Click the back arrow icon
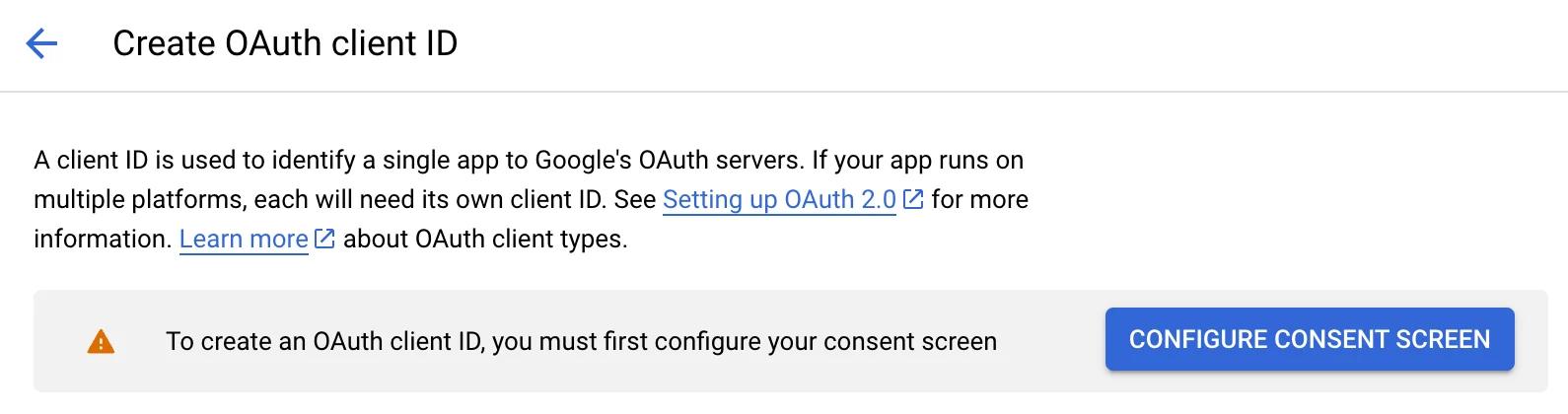 [41, 43]
